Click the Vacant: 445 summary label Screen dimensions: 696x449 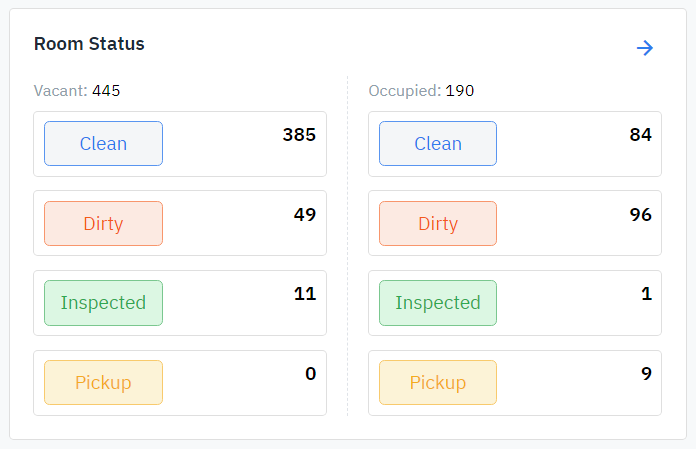click(77, 91)
